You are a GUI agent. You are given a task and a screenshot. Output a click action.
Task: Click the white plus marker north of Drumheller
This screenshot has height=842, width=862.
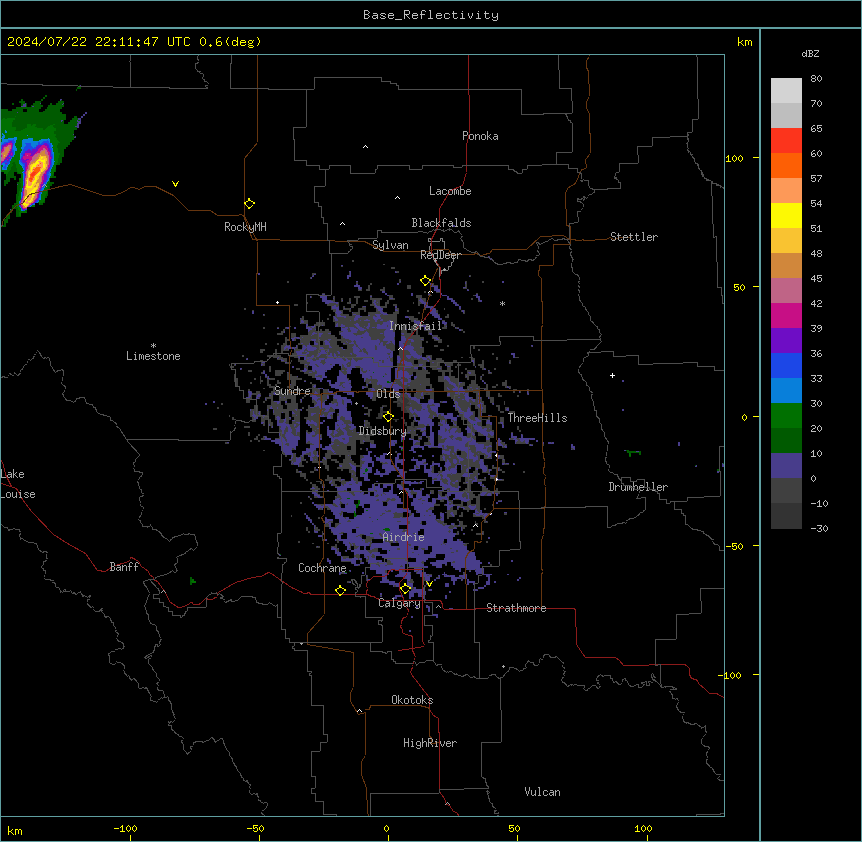tap(612, 375)
